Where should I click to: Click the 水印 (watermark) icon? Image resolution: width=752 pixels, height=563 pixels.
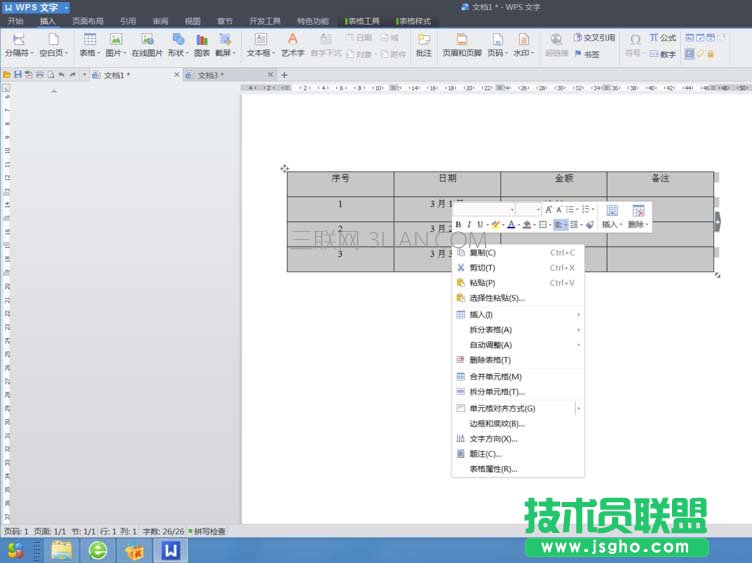523,40
